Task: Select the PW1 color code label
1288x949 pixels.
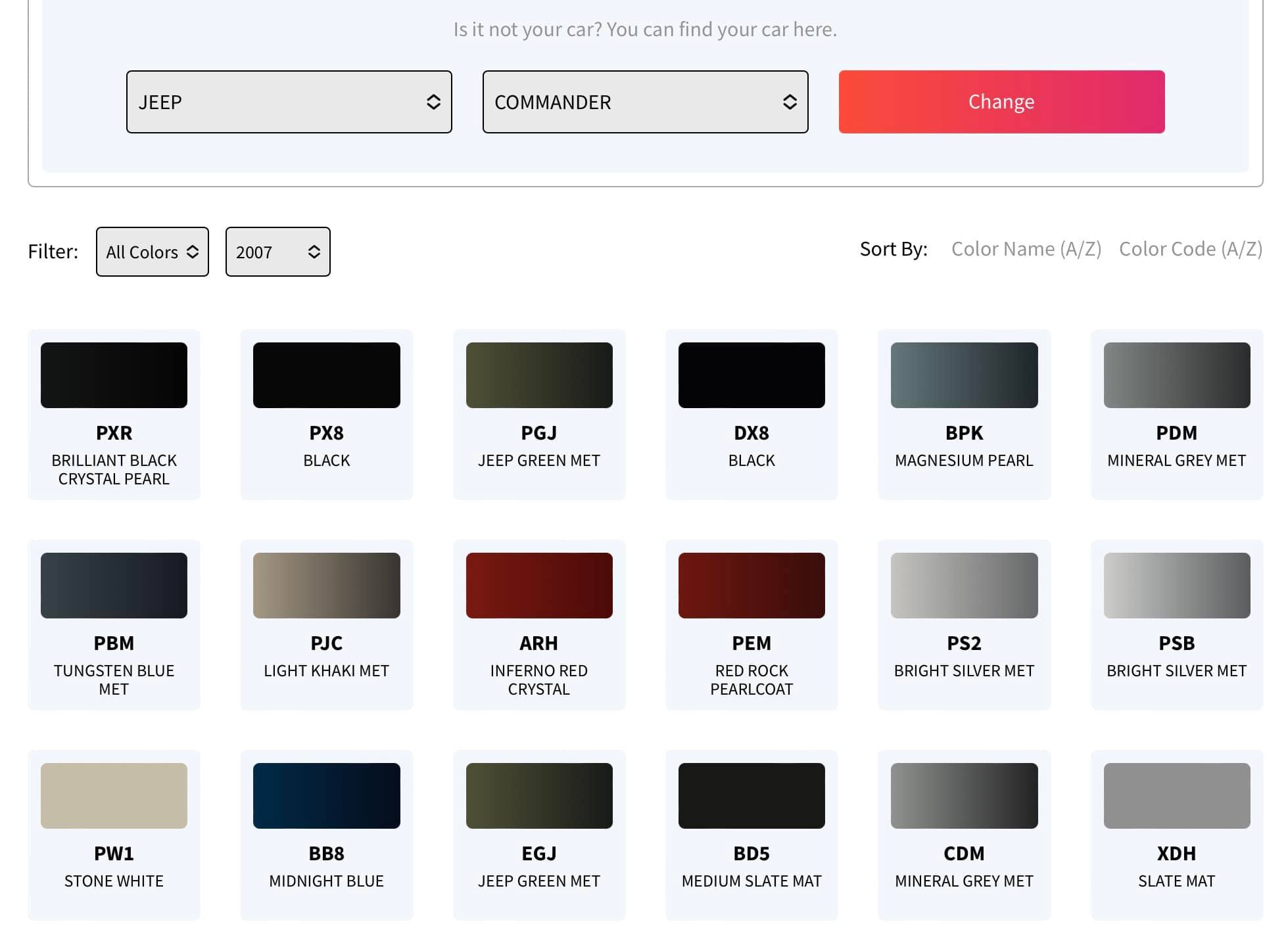Action: point(114,854)
